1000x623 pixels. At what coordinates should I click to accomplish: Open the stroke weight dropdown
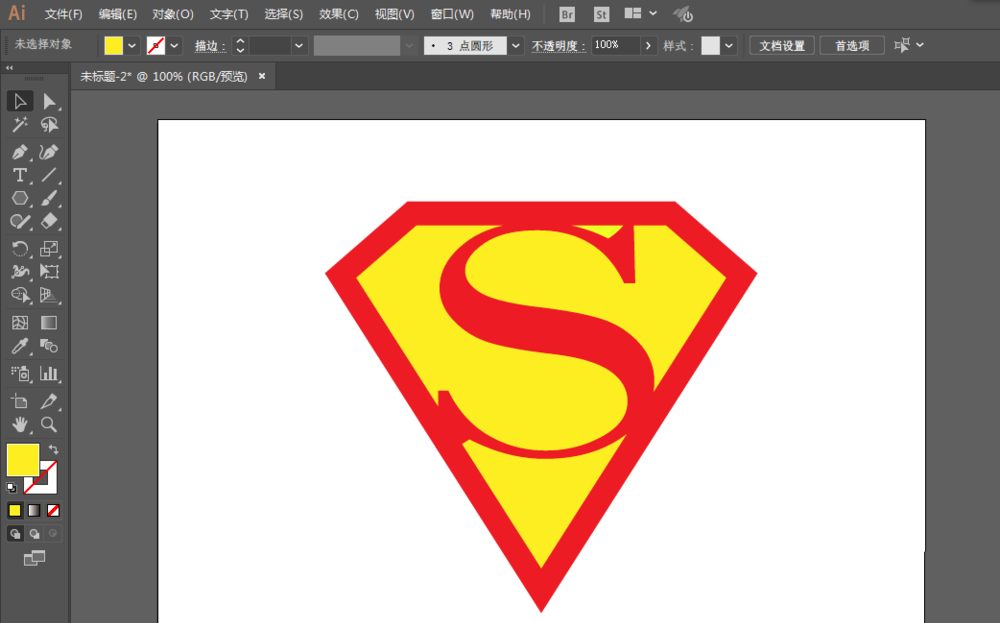(x=298, y=45)
